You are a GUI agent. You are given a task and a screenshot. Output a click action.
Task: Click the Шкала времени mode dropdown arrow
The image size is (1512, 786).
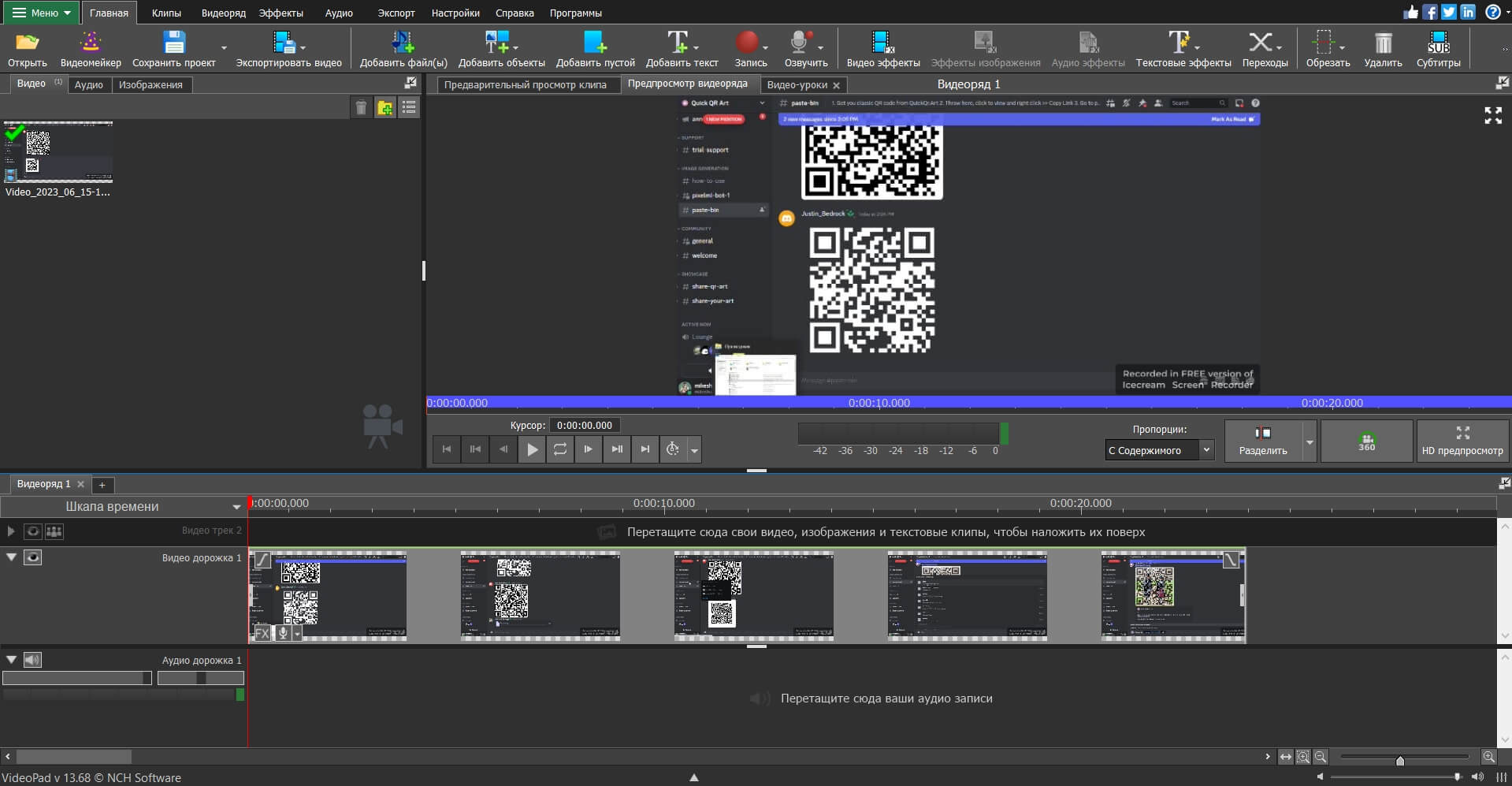click(x=236, y=507)
